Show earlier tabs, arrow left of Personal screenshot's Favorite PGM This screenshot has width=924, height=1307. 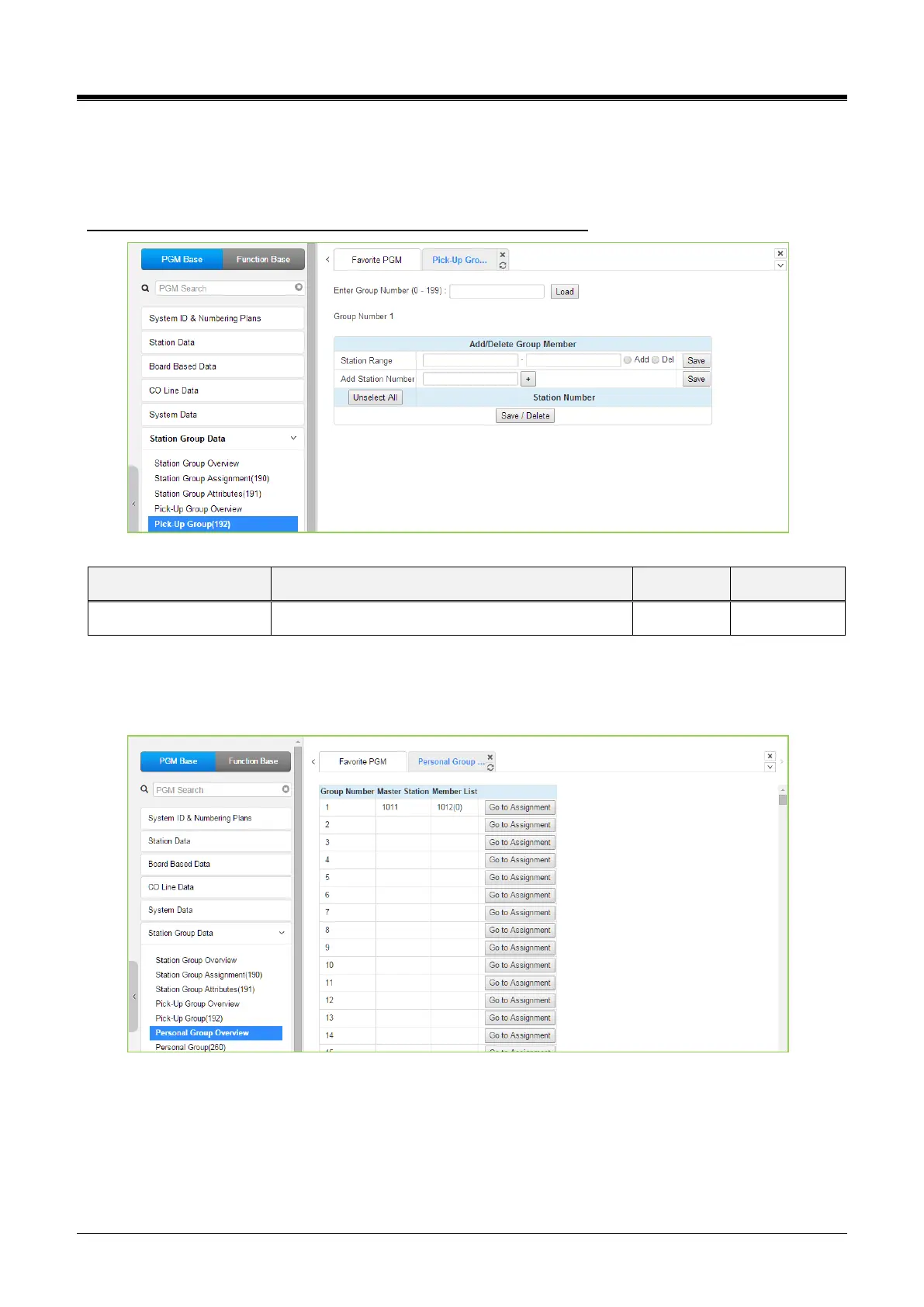[313, 761]
